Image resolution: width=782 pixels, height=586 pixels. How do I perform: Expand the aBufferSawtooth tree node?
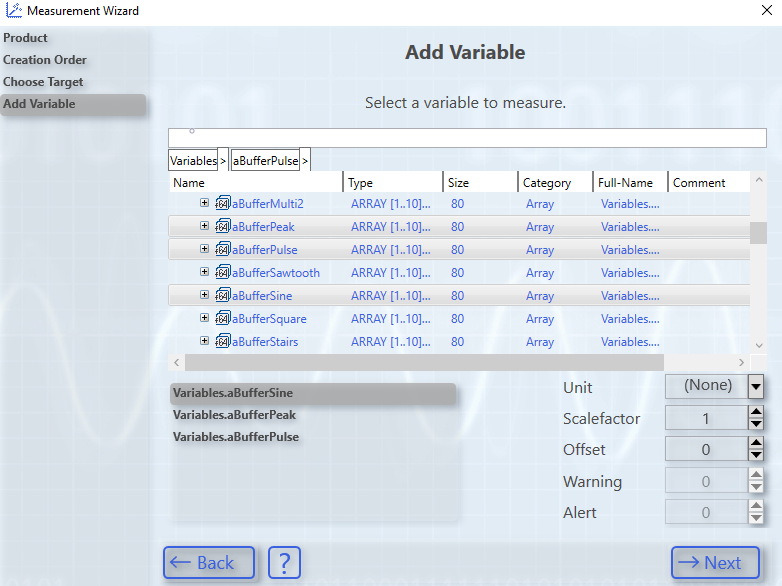(204, 271)
